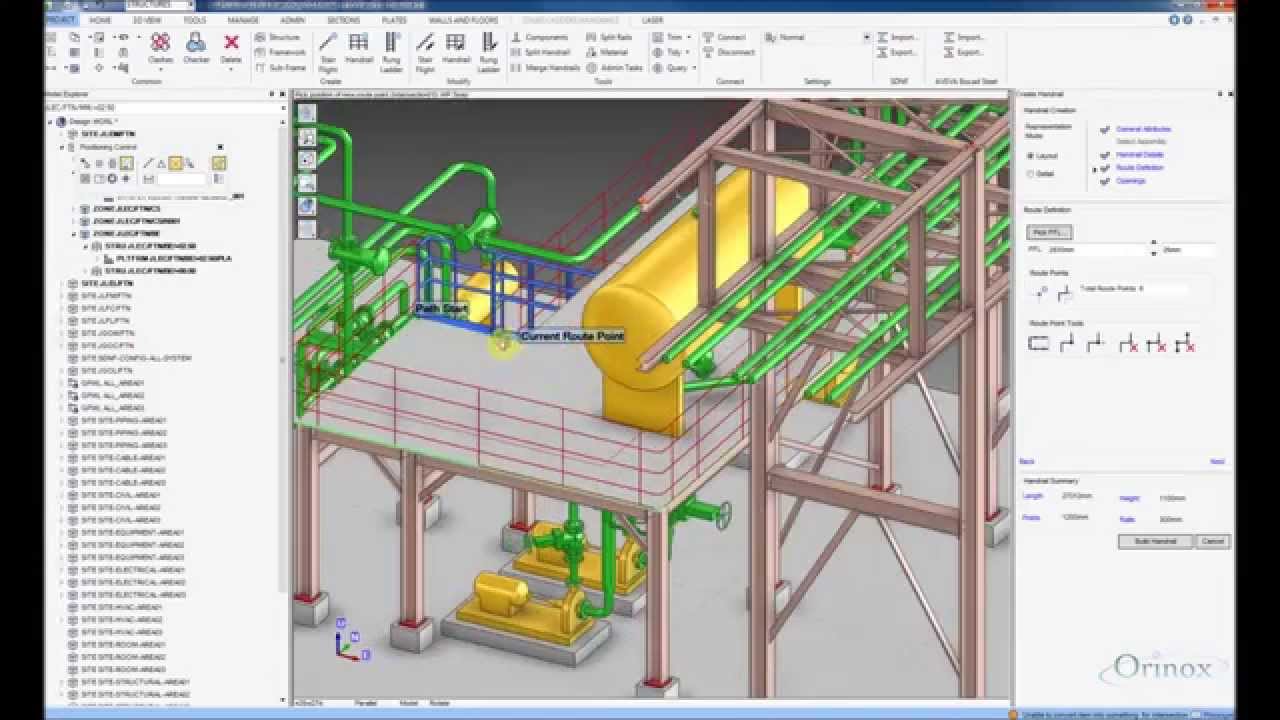Viewport: 1280px width, 720px height.
Task: Open the Normal settings combo box
Action: (818, 38)
